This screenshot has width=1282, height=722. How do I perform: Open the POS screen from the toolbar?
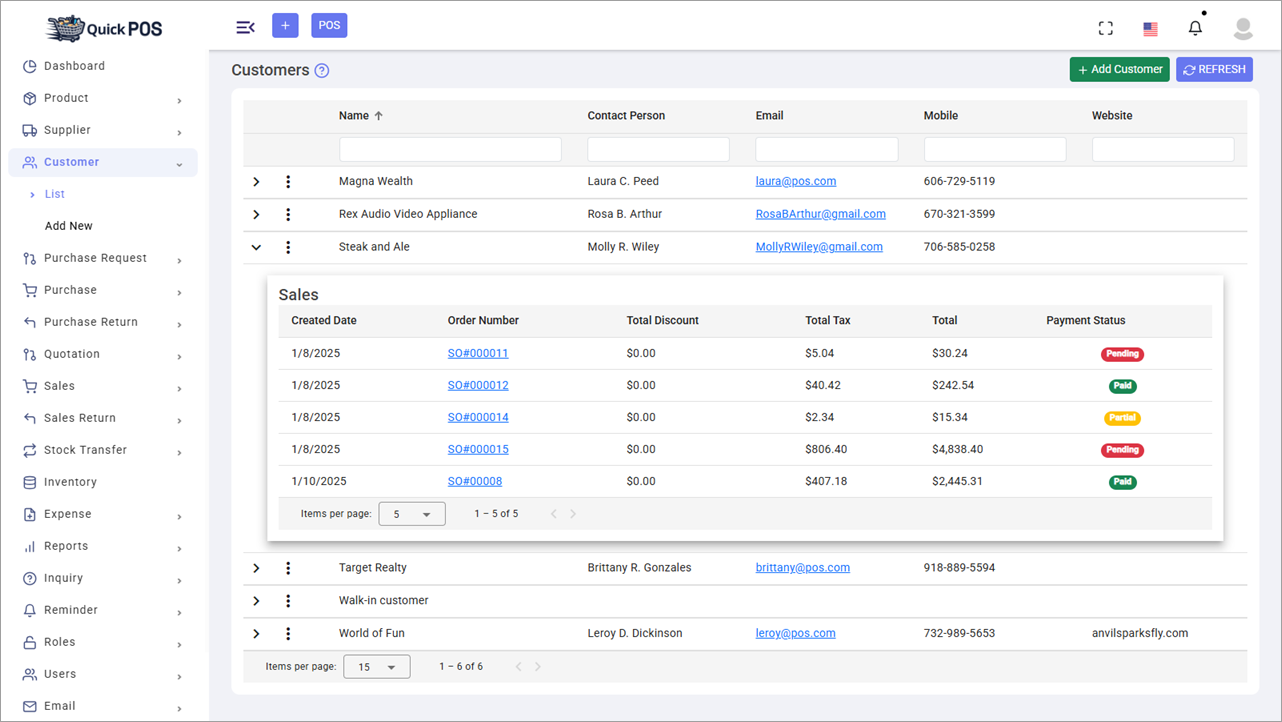tap(329, 25)
